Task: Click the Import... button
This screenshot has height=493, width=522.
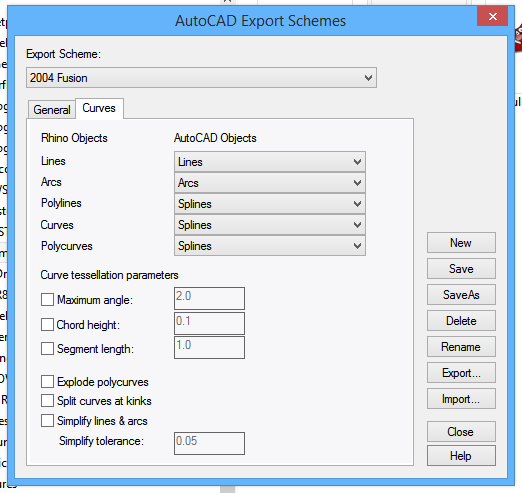Action: [461, 399]
